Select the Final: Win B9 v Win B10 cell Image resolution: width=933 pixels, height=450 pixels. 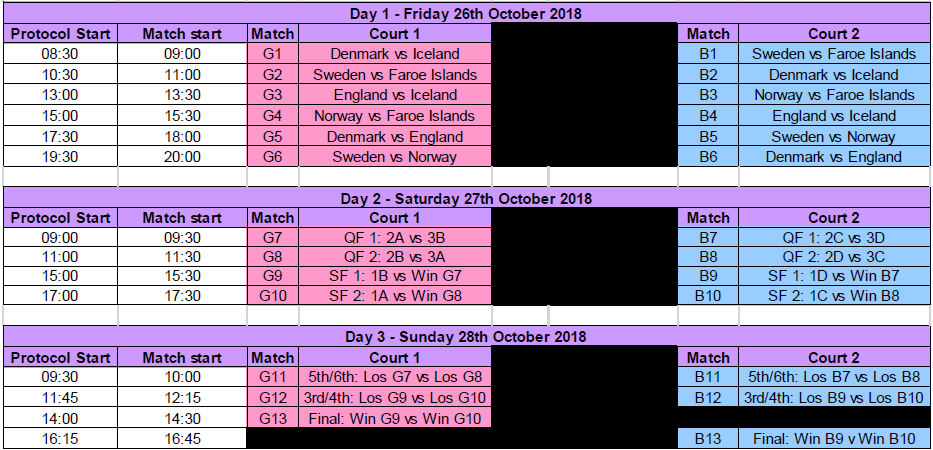834,439
